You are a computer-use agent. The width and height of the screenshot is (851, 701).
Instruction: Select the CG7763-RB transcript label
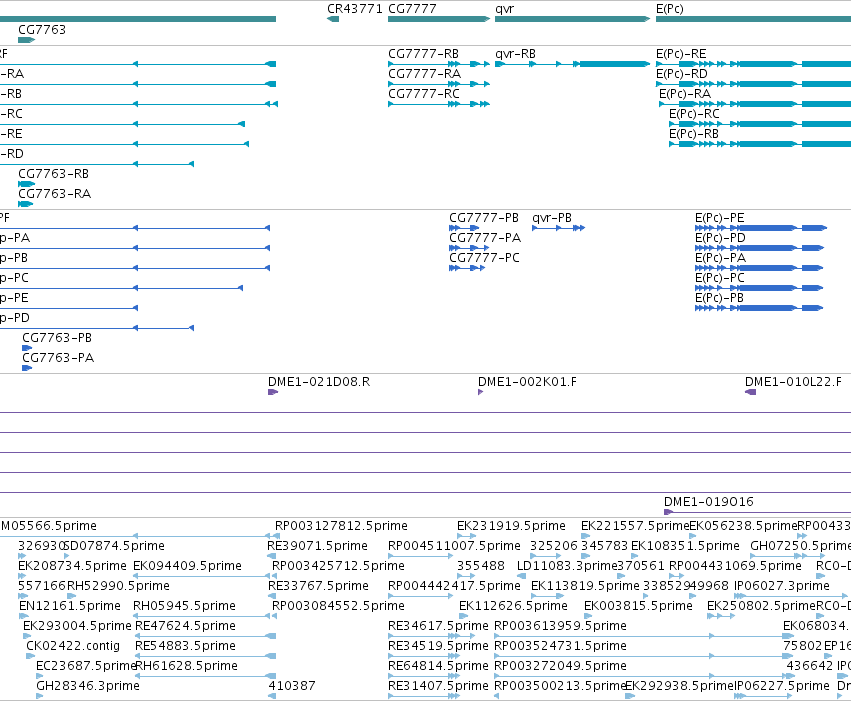(x=53, y=174)
